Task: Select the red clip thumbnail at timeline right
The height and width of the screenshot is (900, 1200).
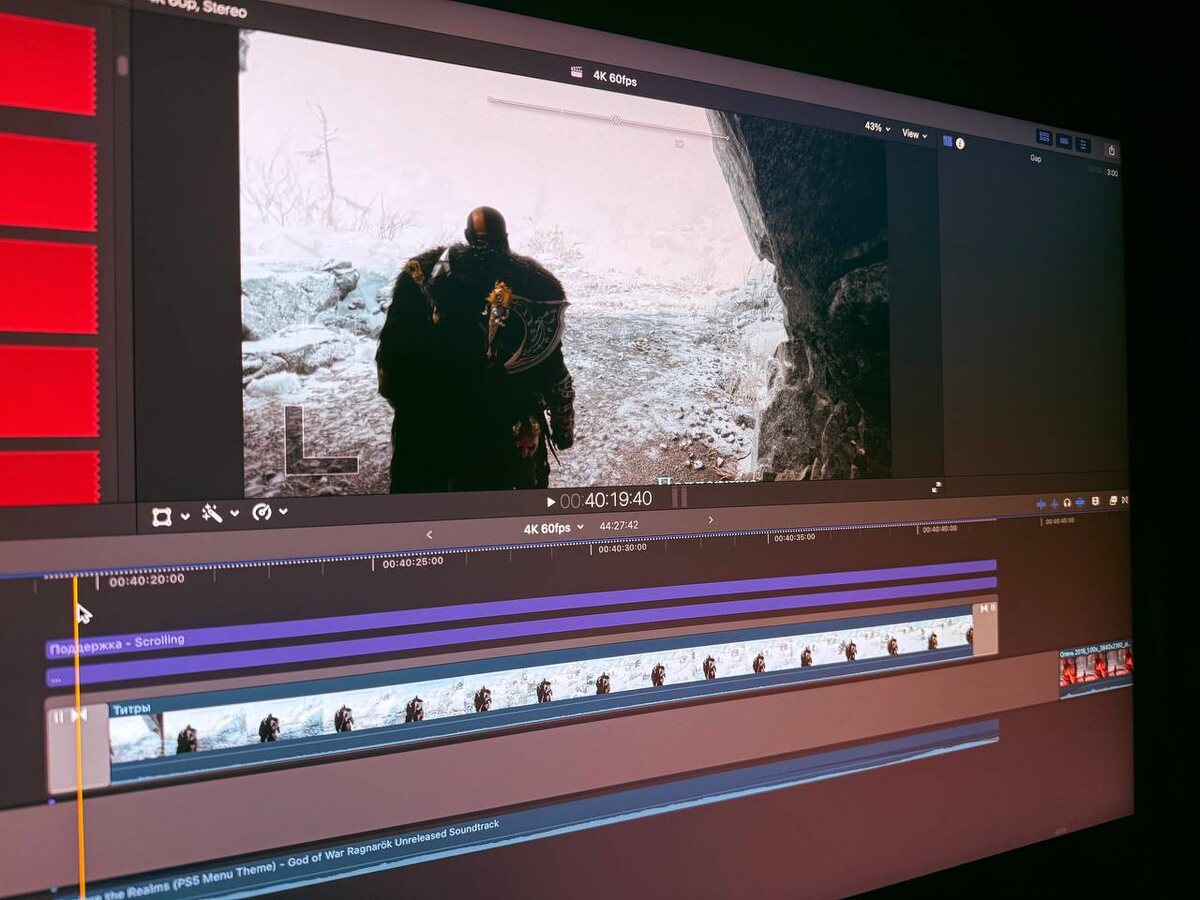Action: (1095, 671)
